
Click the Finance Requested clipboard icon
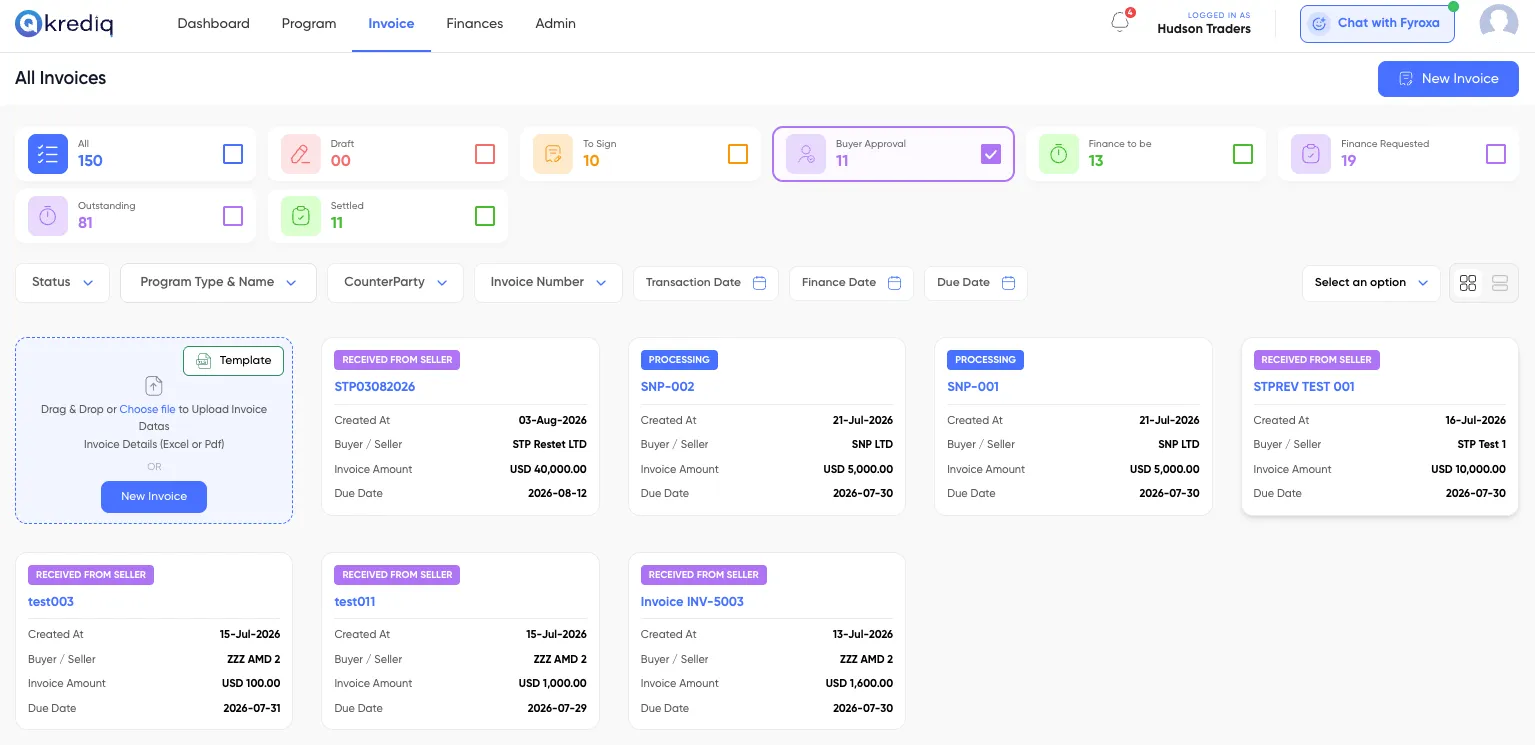click(1311, 154)
